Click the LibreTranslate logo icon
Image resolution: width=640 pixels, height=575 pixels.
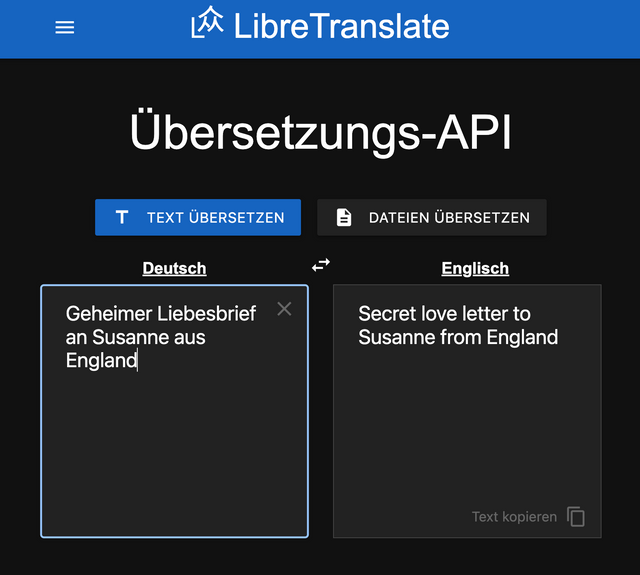click(x=207, y=22)
